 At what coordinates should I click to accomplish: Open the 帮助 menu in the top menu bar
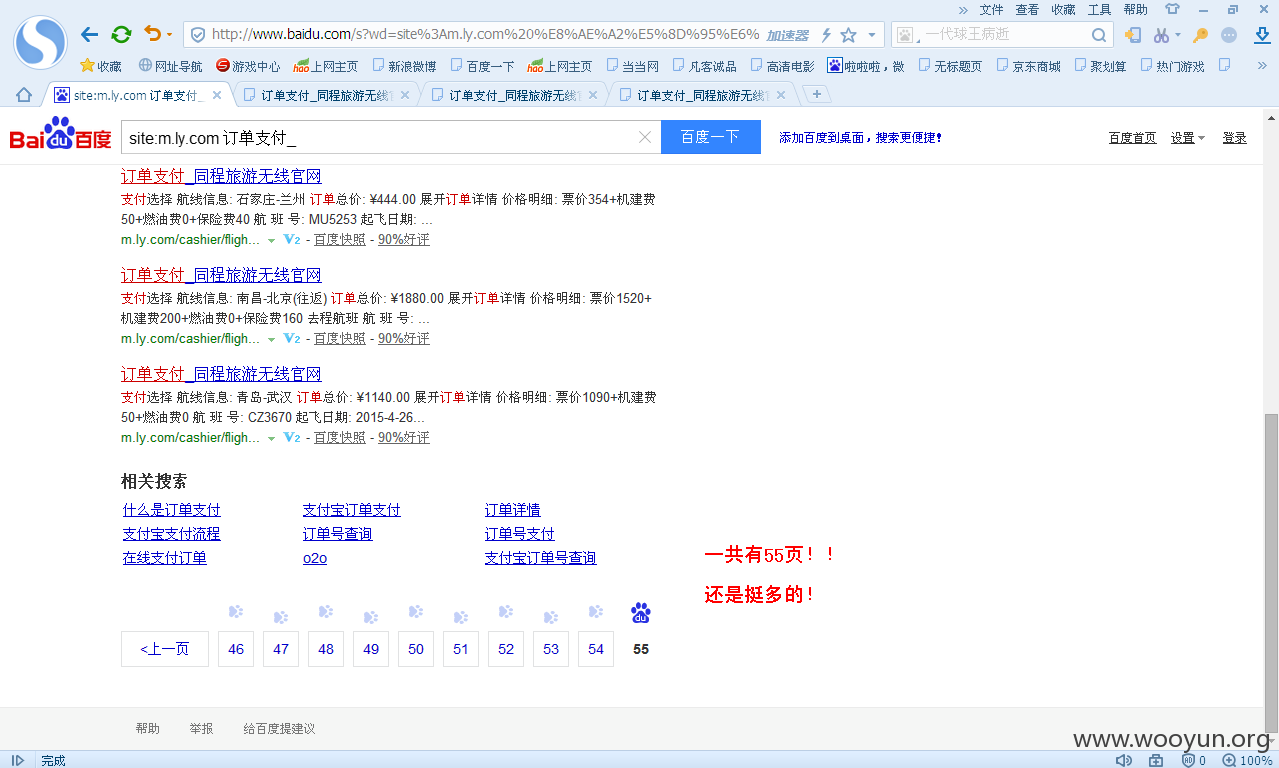pyautogui.click(x=1135, y=9)
